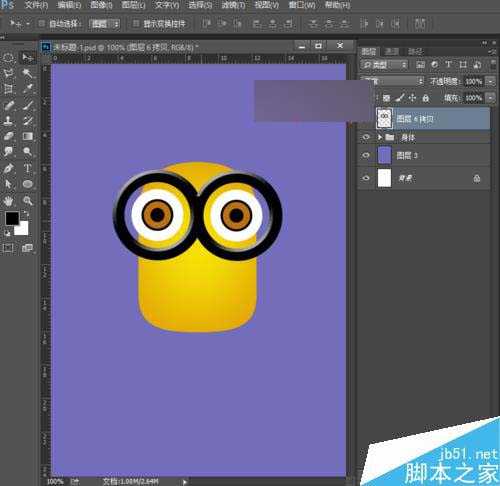The image size is (500, 486).
Task: Select the Pen tool
Action: pos(9,168)
